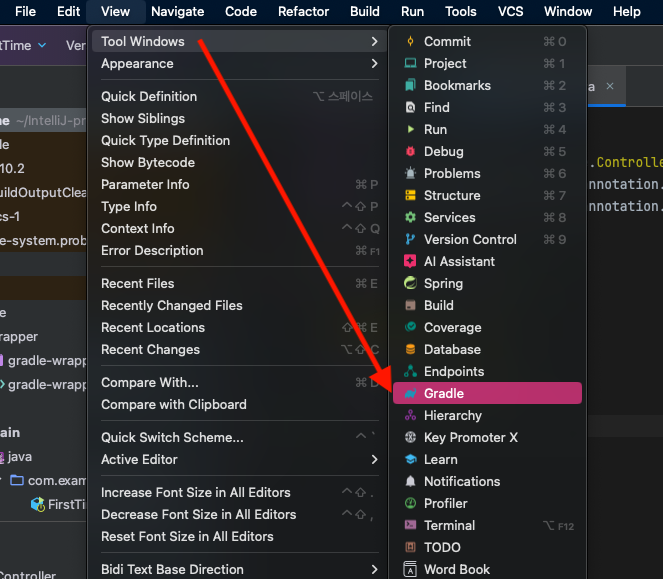This screenshot has height=579, width=663.
Task: Click the red Debug bug icon
Action: click(410, 151)
